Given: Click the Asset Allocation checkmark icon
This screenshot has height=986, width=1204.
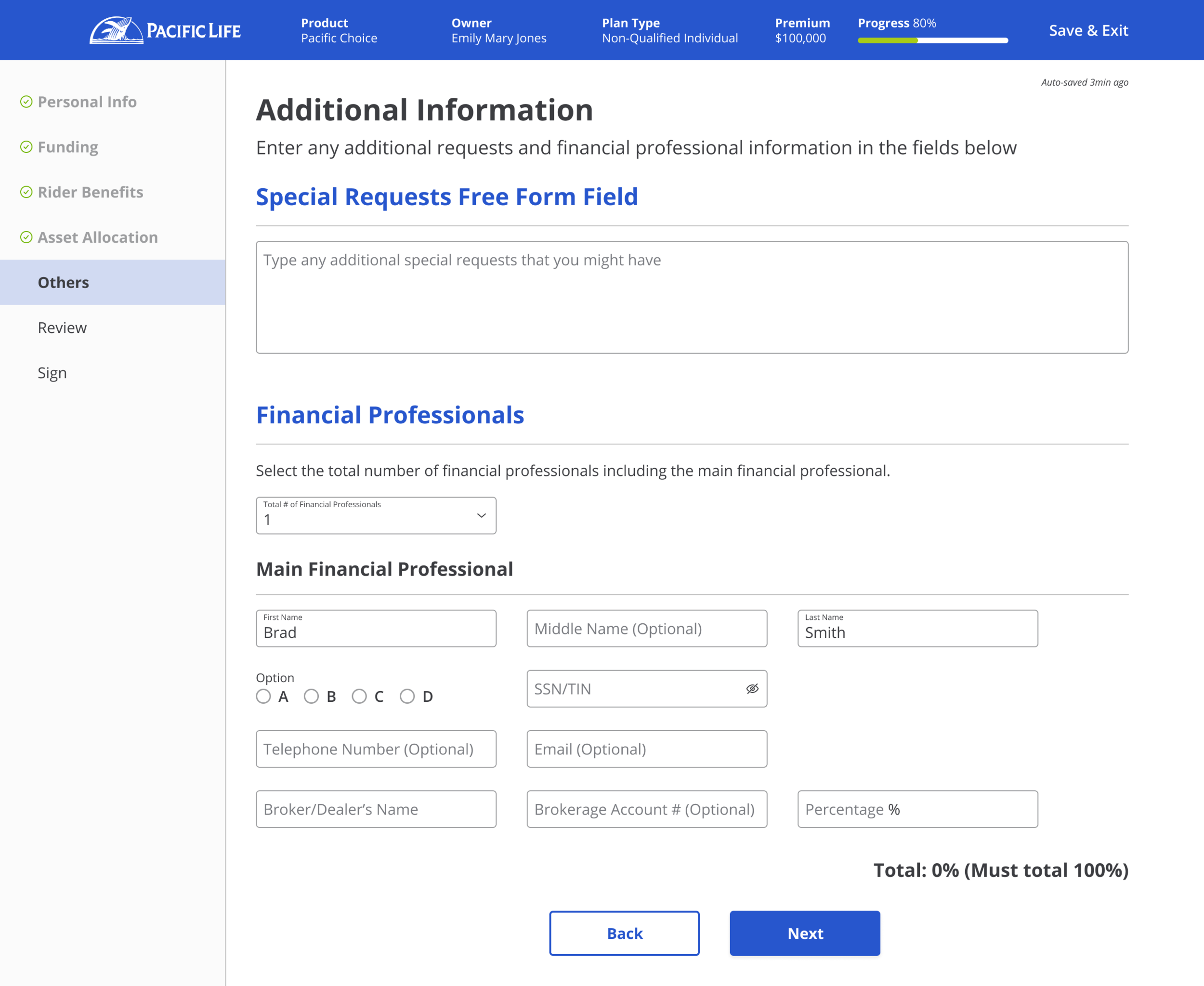Looking at the screenshot, I should 26,237.
